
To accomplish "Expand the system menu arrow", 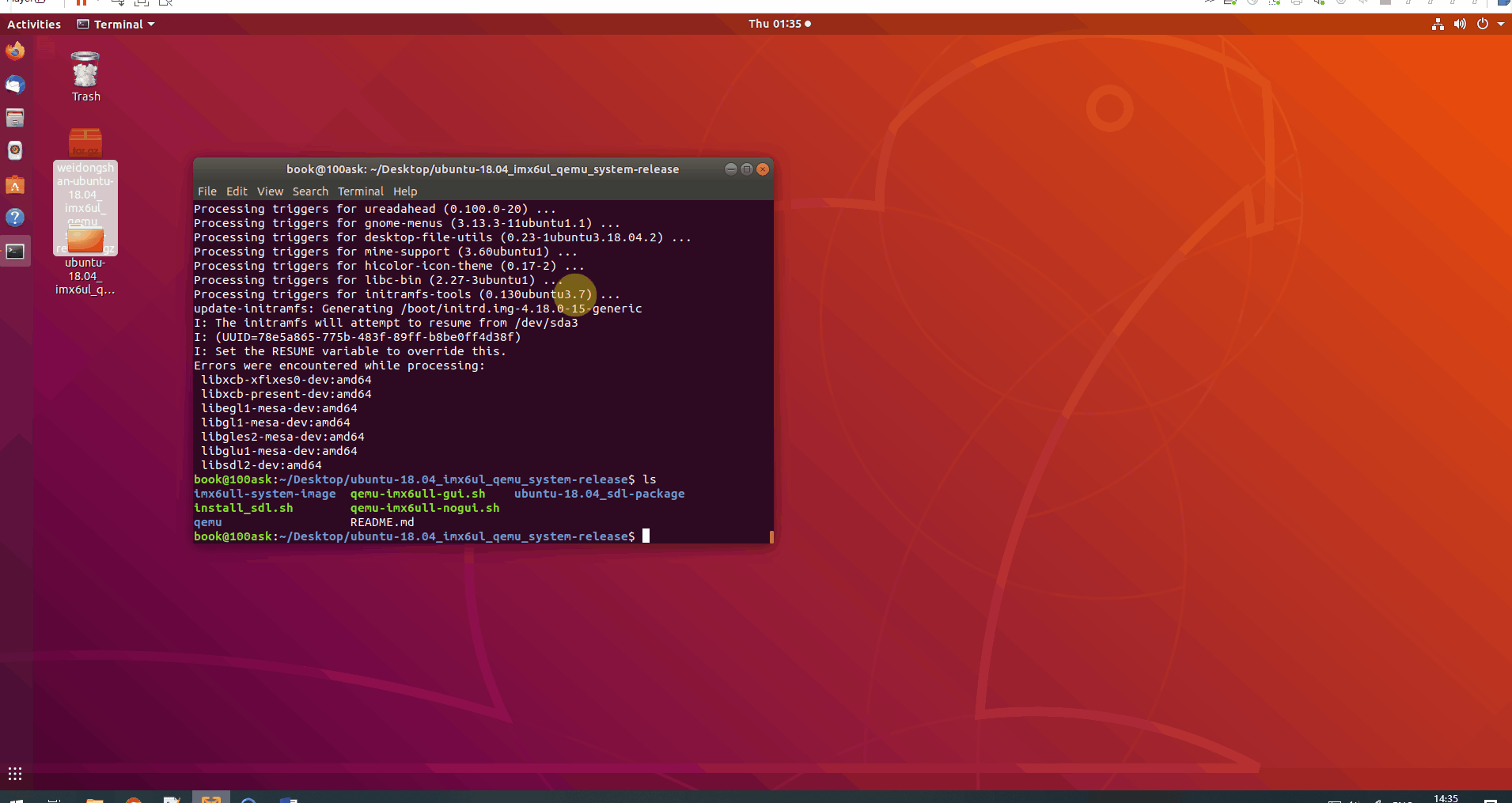I will (1500, 25).
